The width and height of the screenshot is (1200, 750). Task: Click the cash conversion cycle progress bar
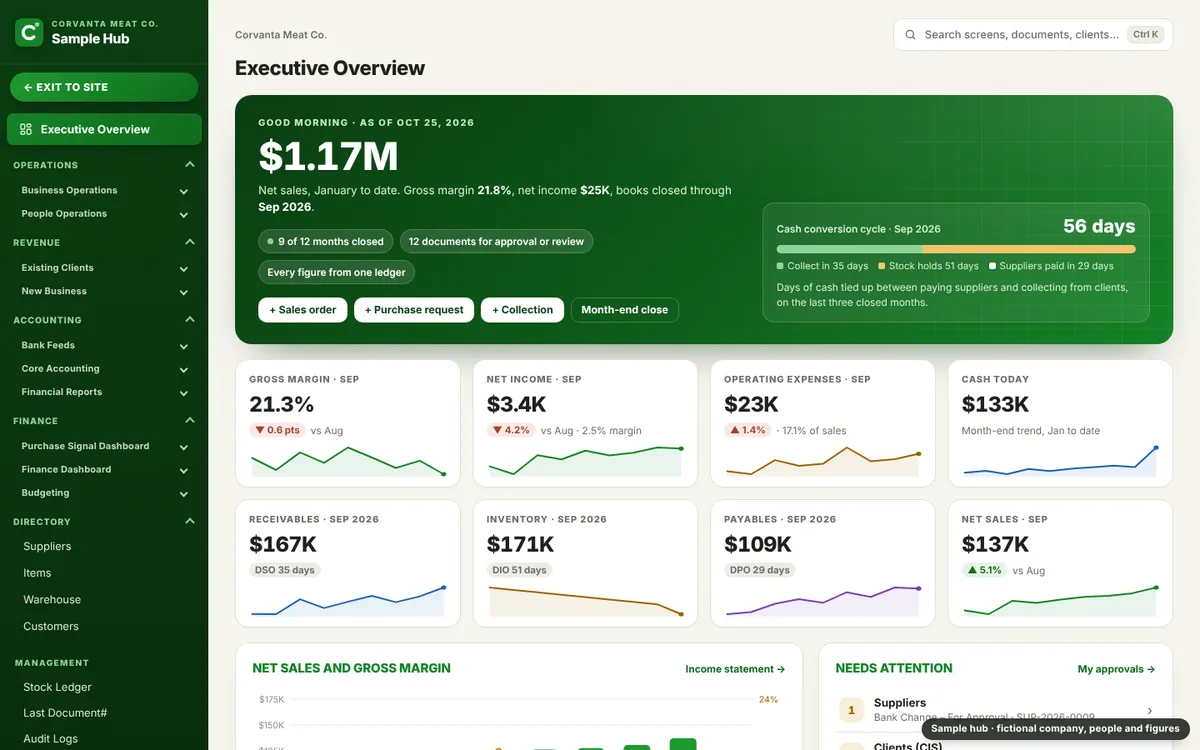(x=956, y=249)
